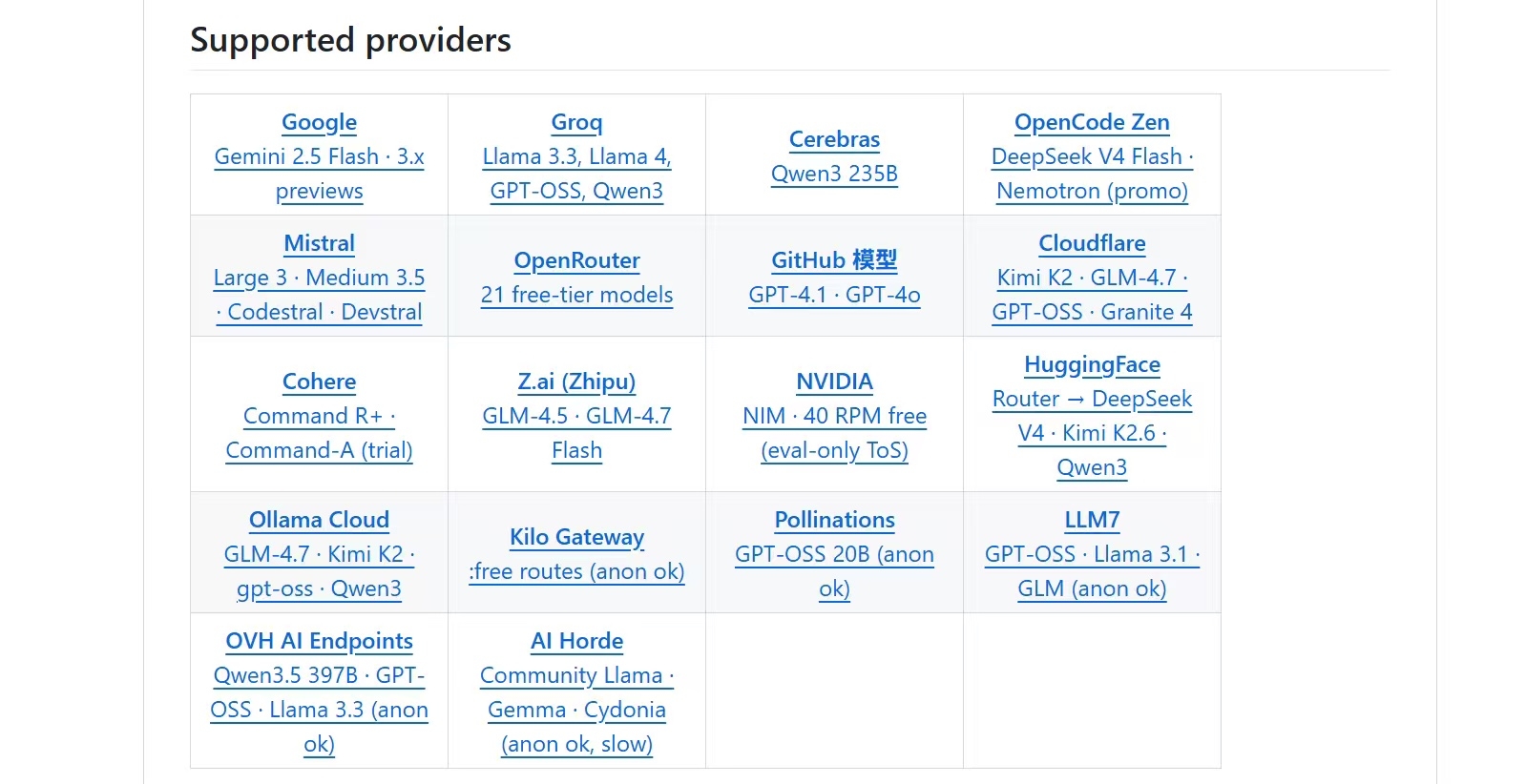1526x784 pixels.
Task: Open the Cohere provider link
Action: coord(319,382)
